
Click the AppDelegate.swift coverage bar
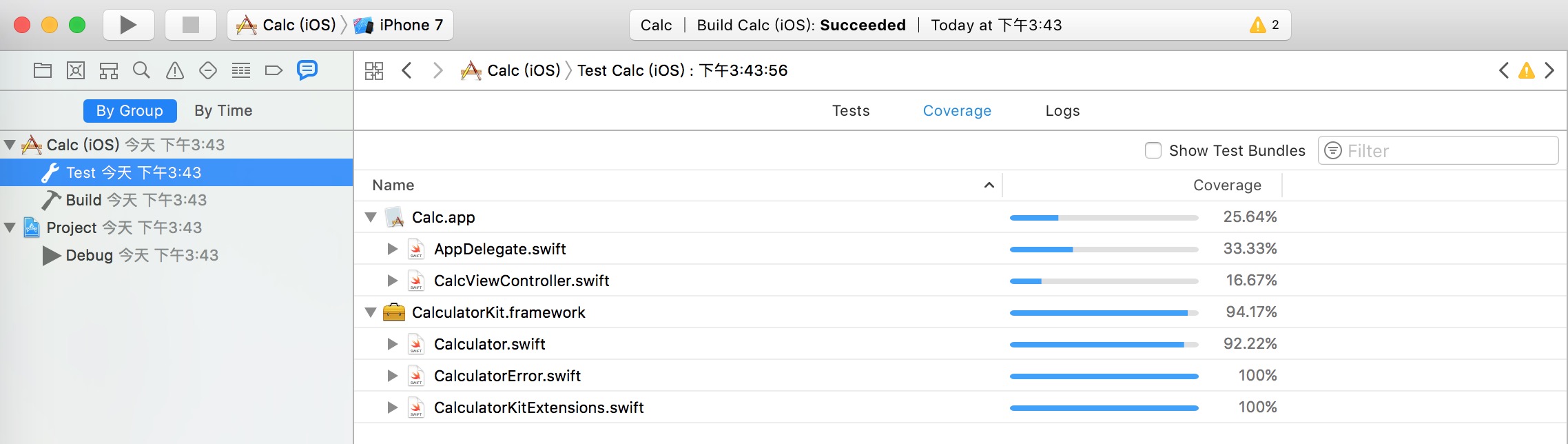point(1104,249)
